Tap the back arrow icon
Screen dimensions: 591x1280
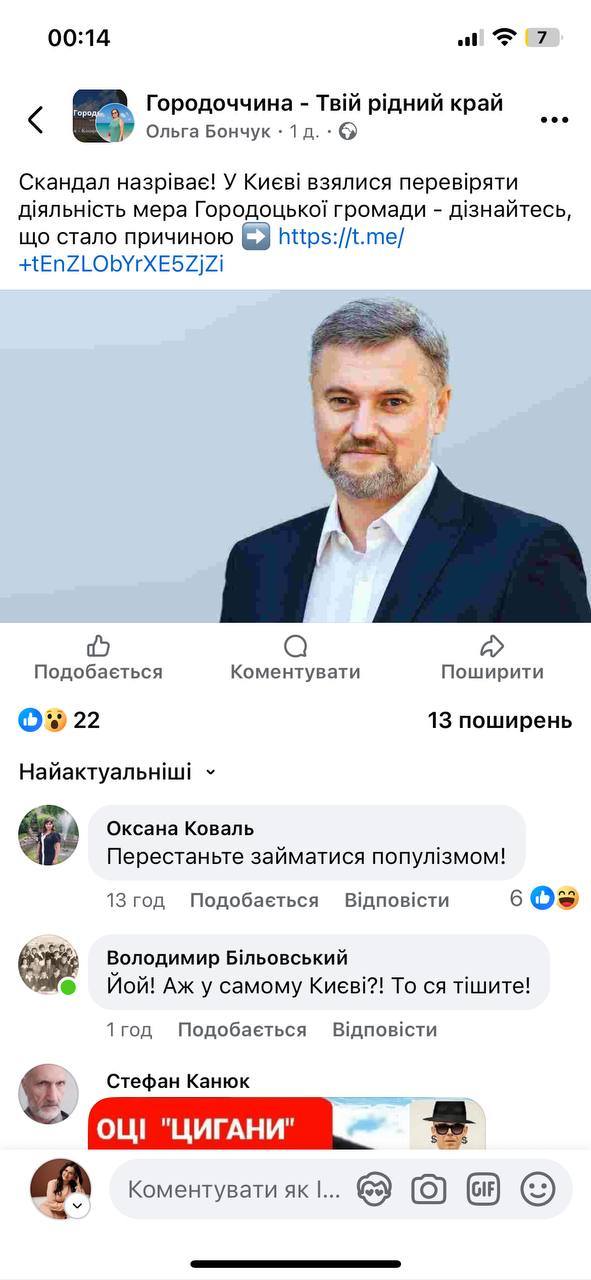(x=36, y=120)
